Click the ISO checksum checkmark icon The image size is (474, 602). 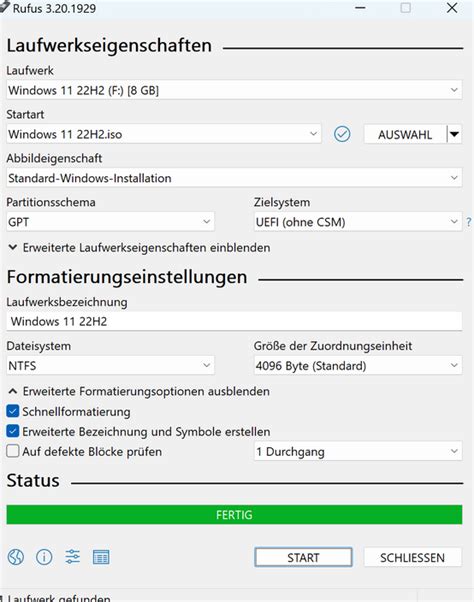point(342,134)
